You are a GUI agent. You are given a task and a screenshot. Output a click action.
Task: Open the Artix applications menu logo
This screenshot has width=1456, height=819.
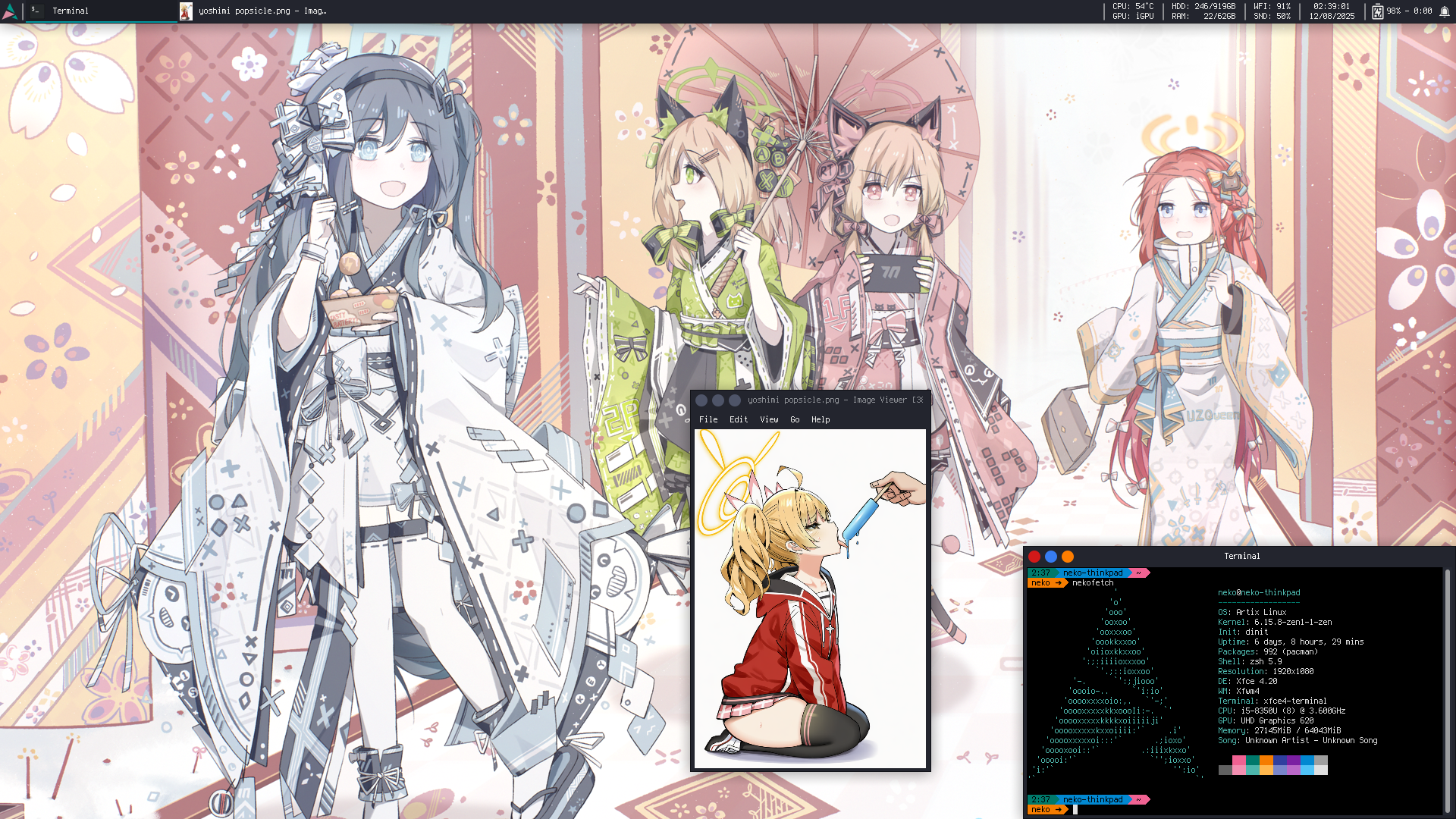click(10, 11)
